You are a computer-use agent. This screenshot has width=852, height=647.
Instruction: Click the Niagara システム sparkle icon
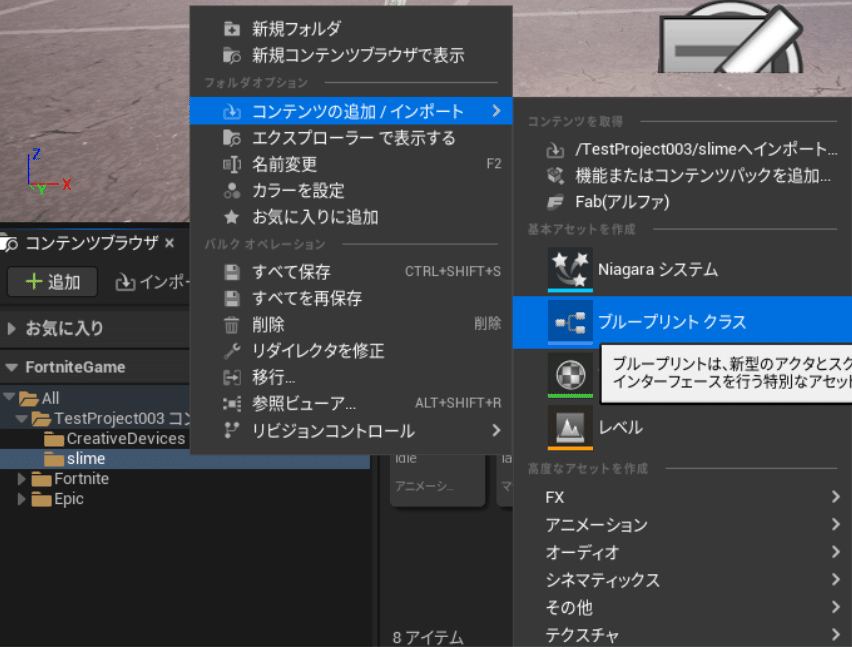(570, 269)
